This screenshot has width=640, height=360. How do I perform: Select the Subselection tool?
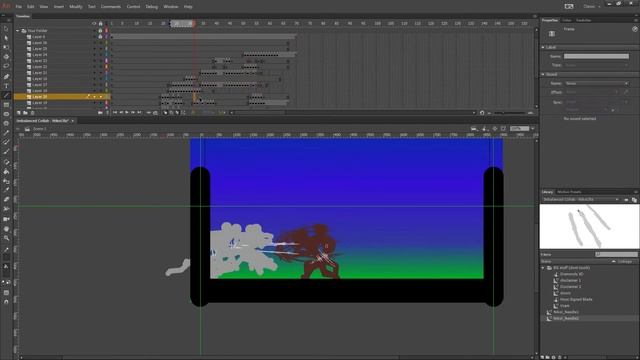pos(6,38)
